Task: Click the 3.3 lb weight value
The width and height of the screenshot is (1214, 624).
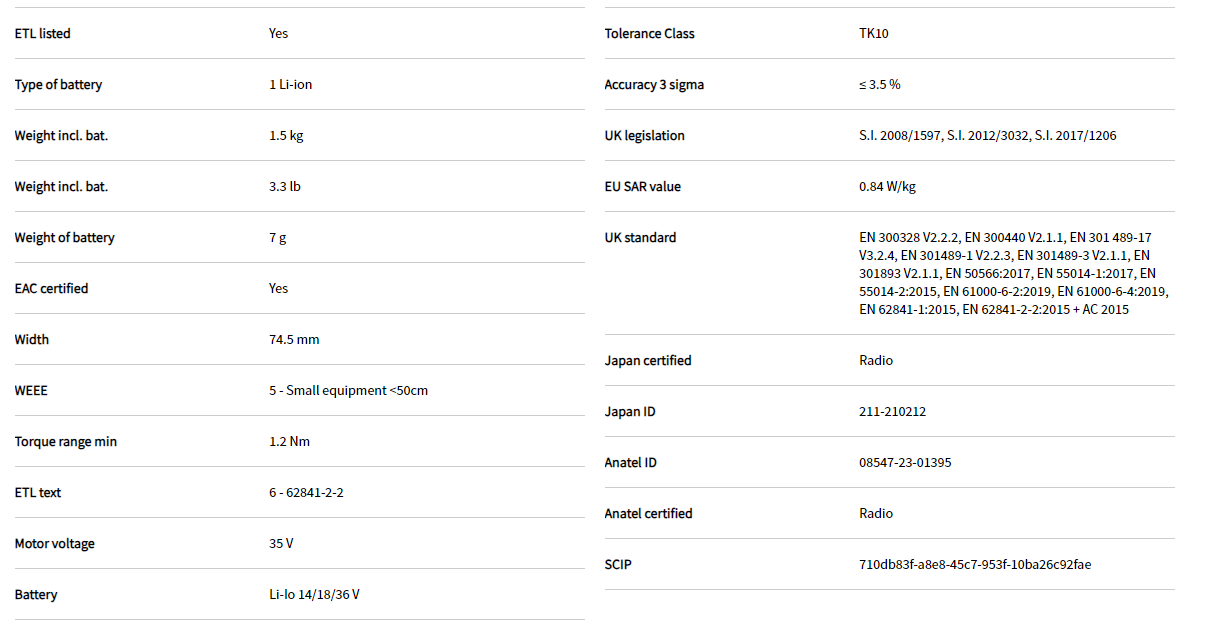Action: point(284,186)
